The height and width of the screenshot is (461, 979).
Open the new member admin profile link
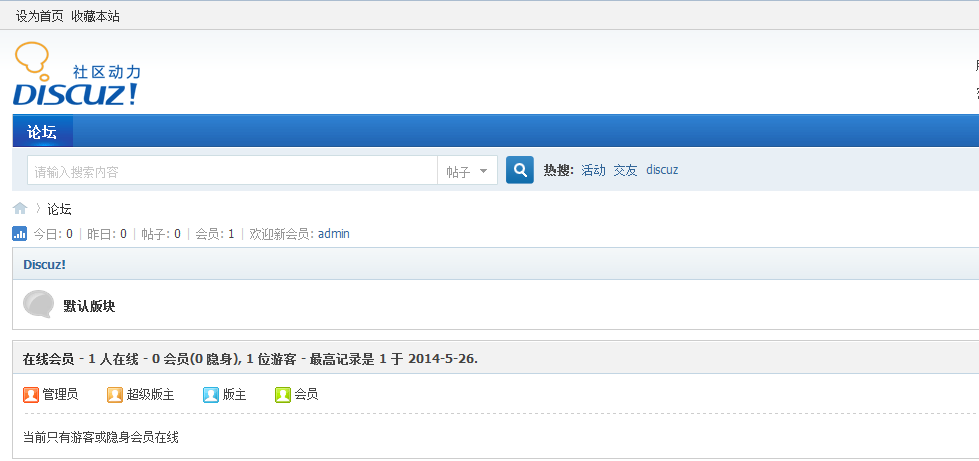[334, 234]
